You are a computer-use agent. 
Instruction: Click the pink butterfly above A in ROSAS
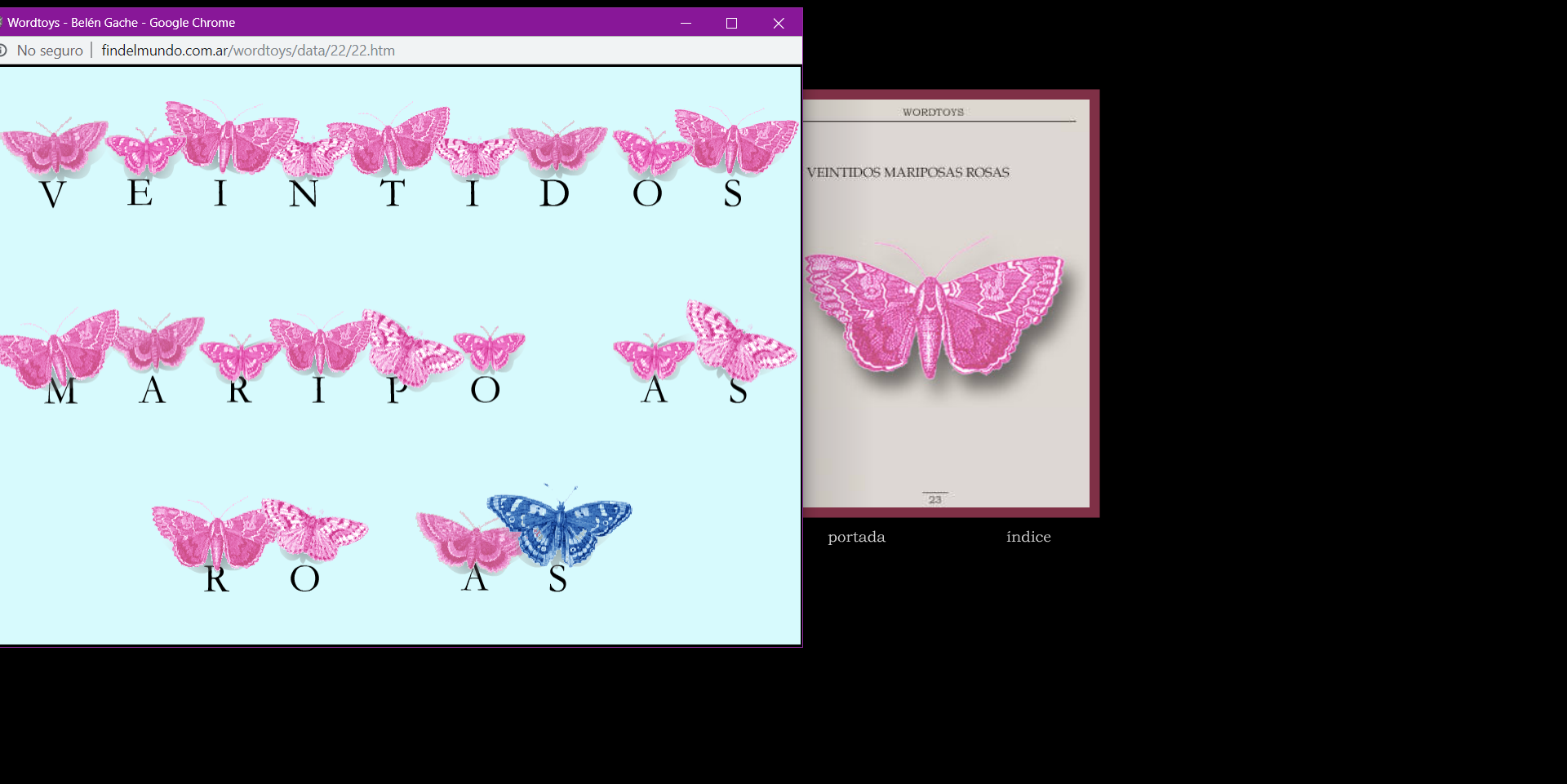pyautogui.click(x=469, y=543)
